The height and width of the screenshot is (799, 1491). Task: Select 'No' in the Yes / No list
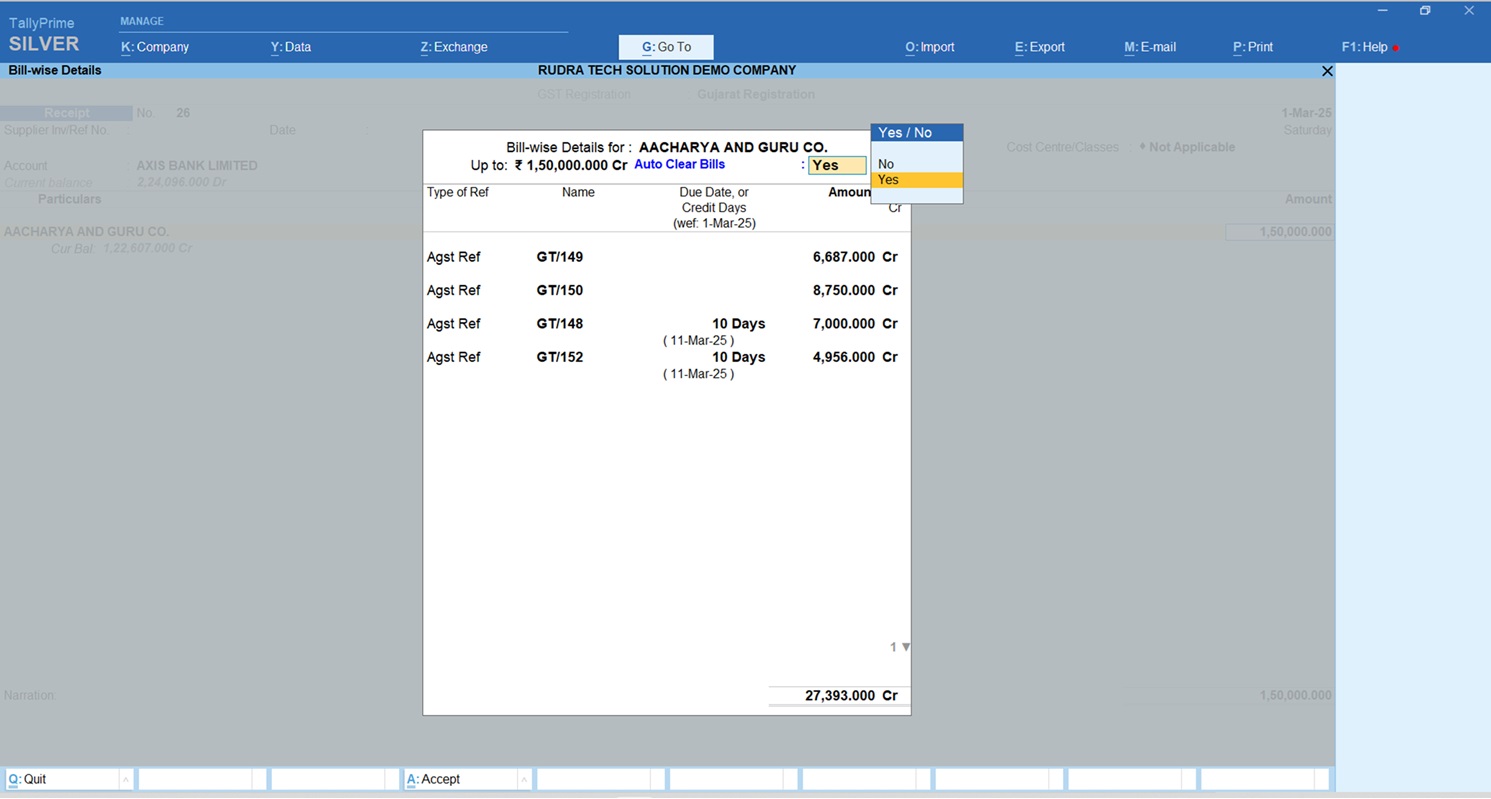886,164
